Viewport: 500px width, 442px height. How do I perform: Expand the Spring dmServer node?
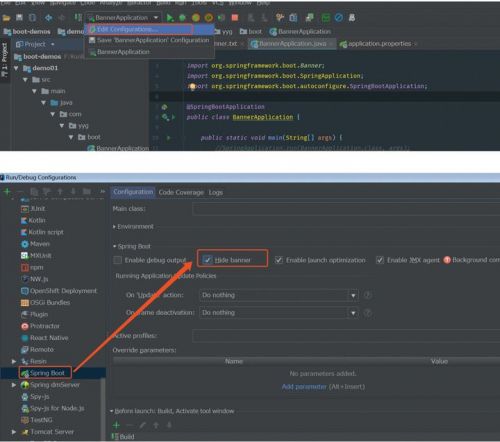pyautogui.click(x=14, y=385)
